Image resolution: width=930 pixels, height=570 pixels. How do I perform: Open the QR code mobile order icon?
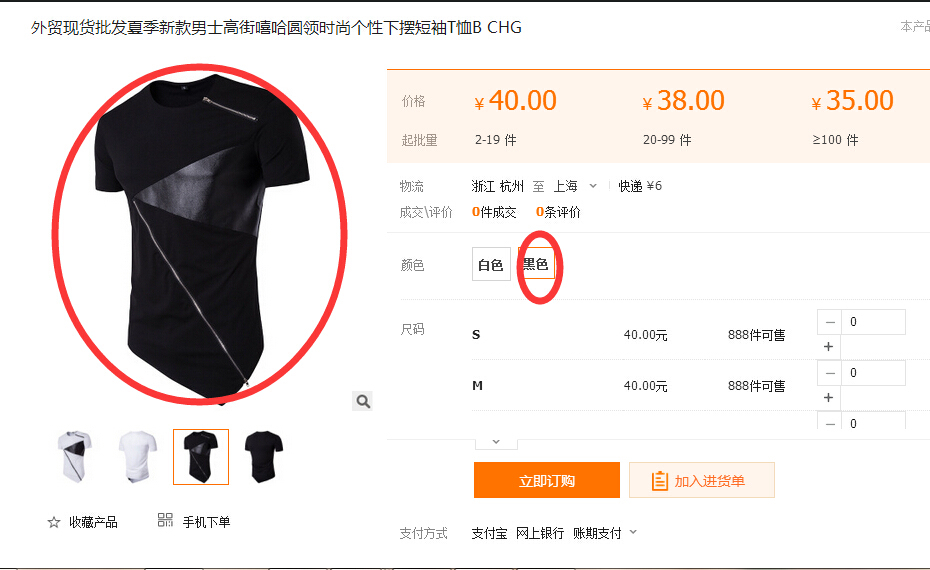pos(165,520)
